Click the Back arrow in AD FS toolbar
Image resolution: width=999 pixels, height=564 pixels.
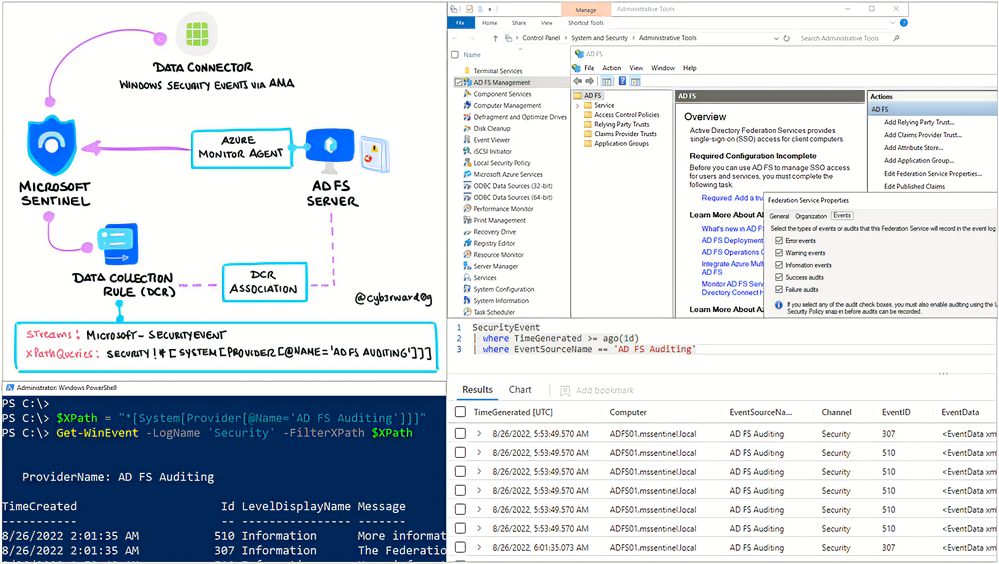(577, 81)
